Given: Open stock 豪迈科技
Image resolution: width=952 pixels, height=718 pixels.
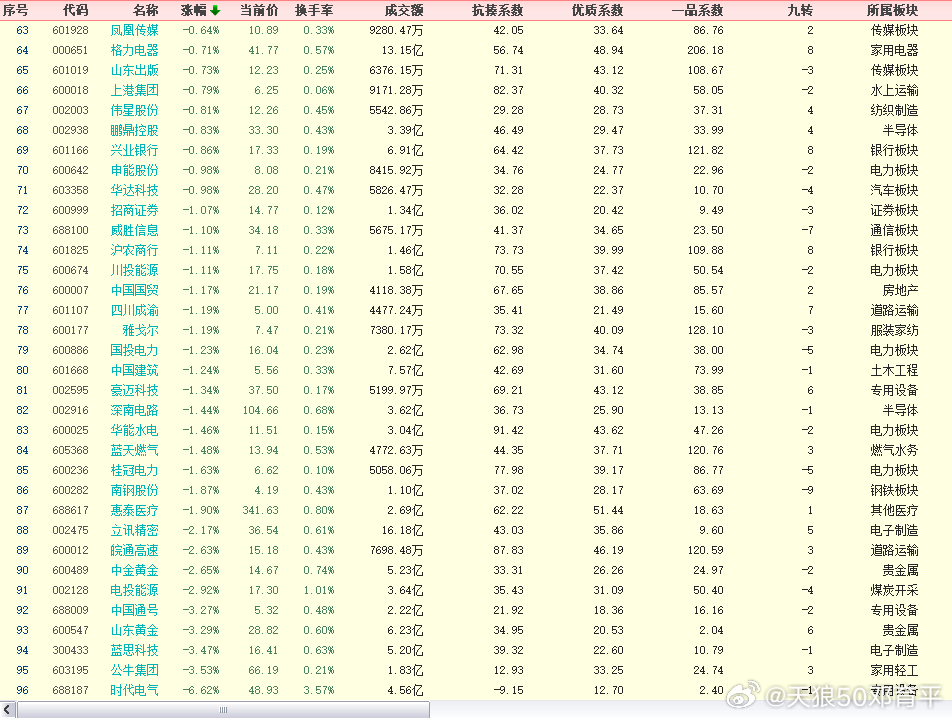Looking at the screenshot, I should [x=134, y=390].
